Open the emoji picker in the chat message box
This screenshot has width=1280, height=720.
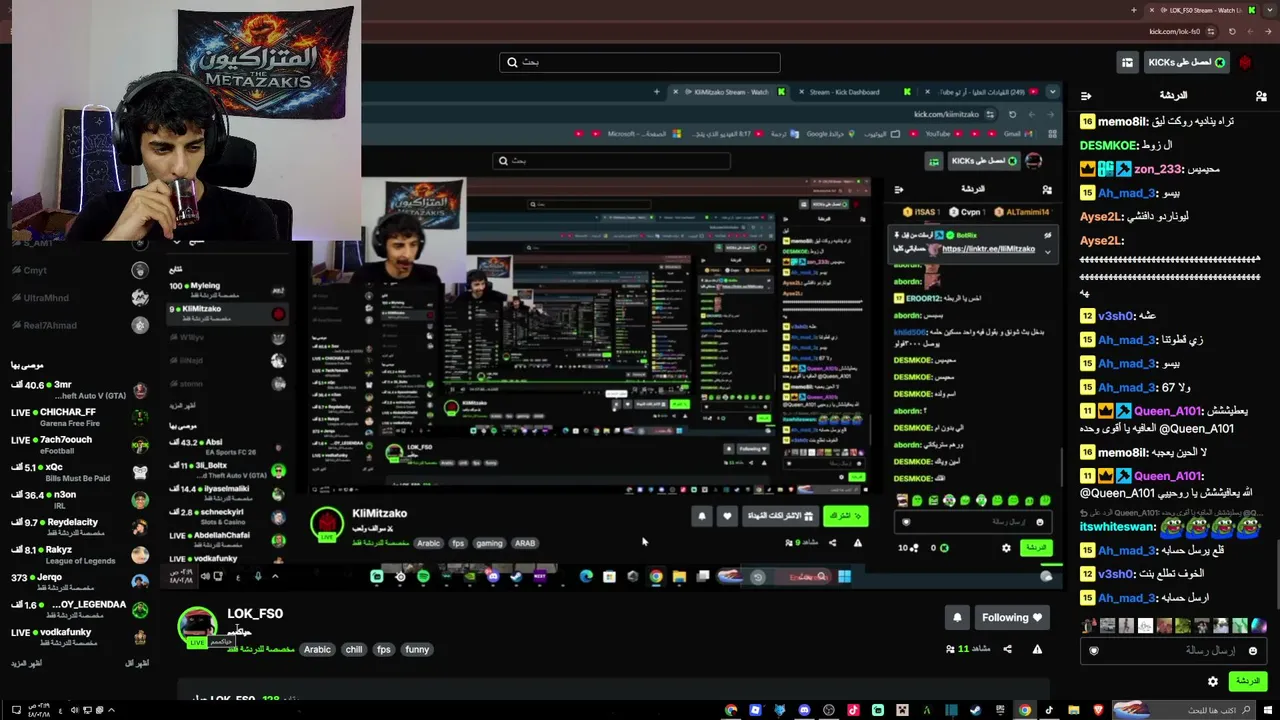(x=1252, y=651)
